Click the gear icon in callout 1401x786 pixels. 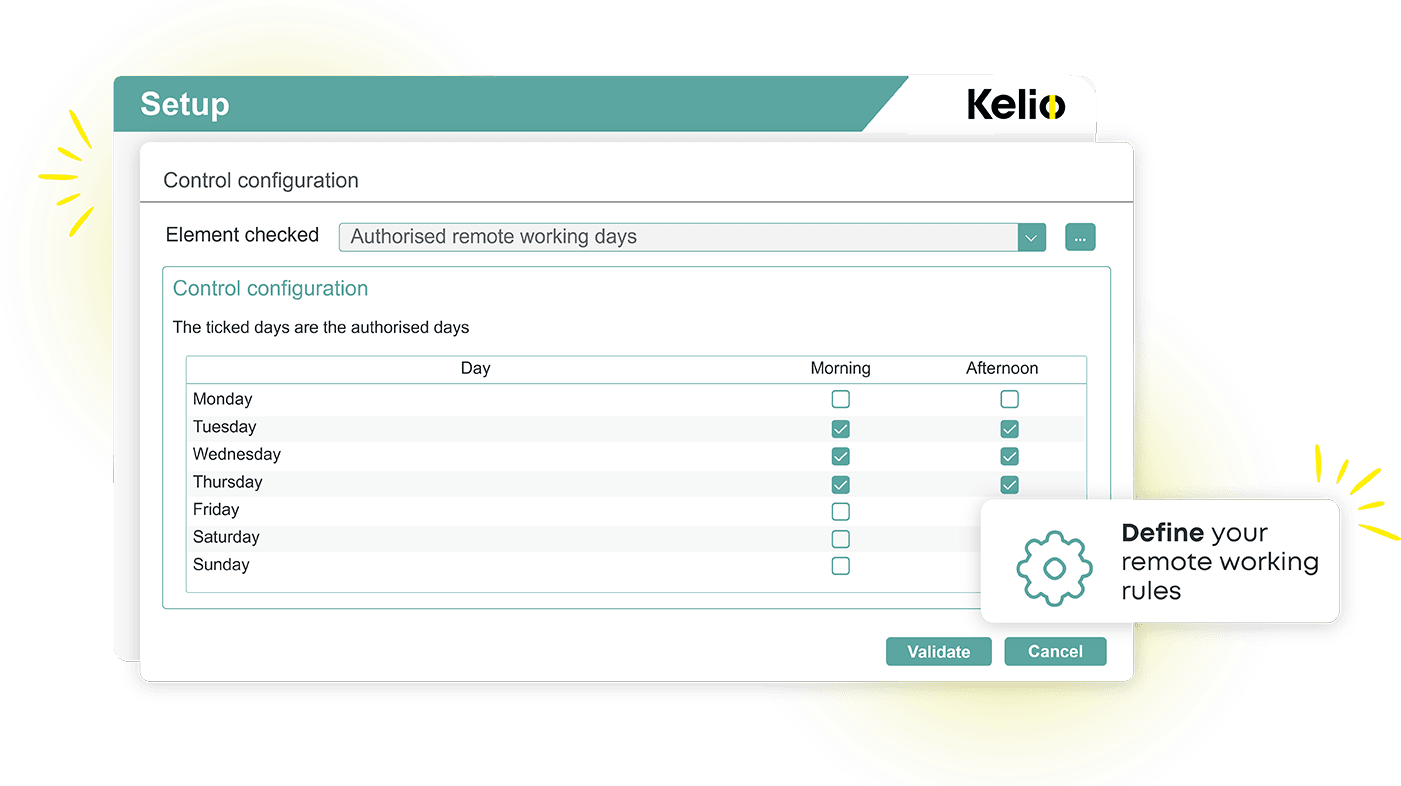pos(1053,569)
